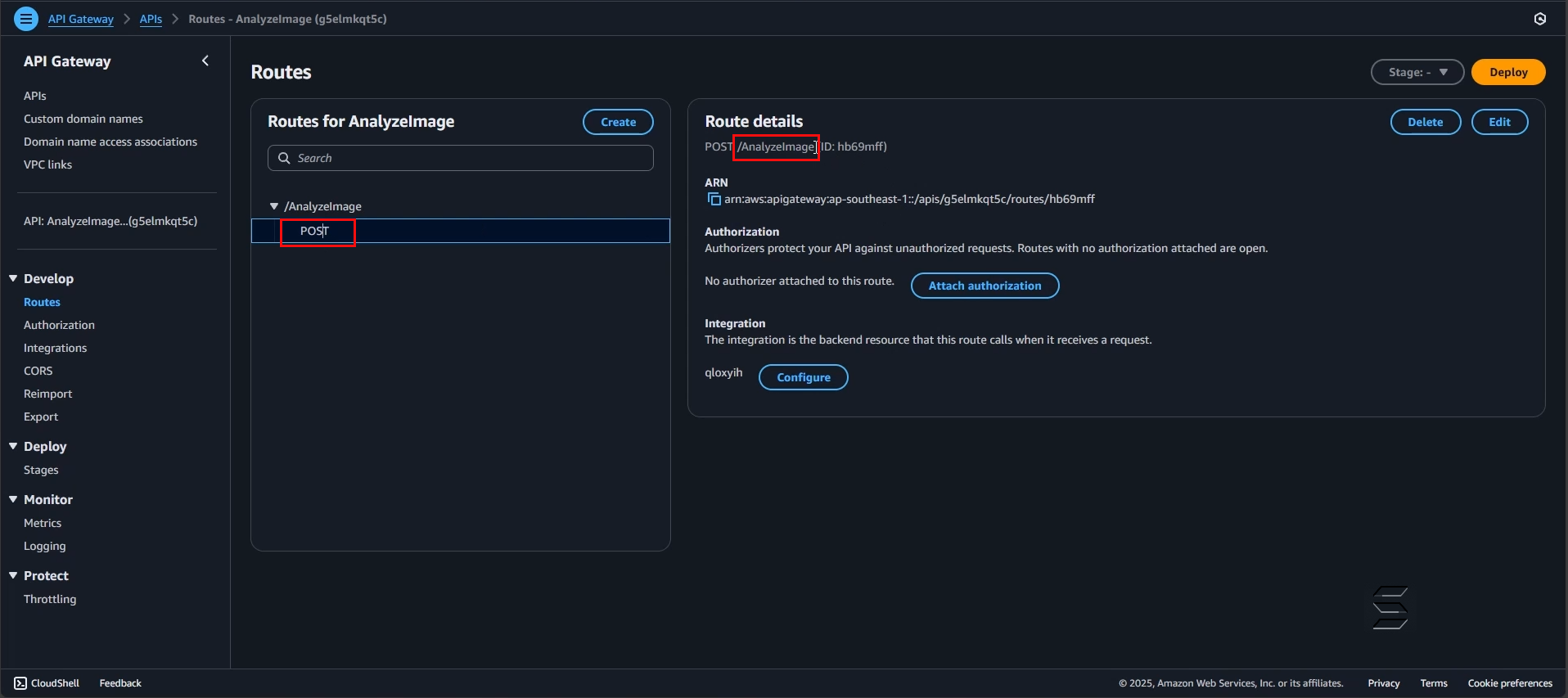Select the POST route row
Screen dimensions: 1568x698
coord(460,231)
